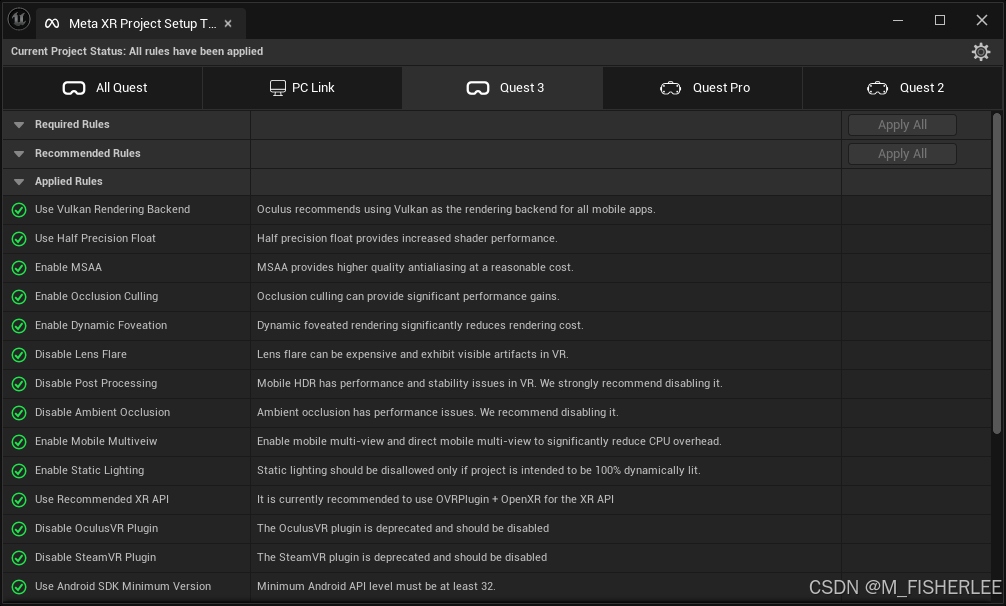
Task: Click the Enable Dynamic Foveation rule name
Action: tap(101, 325)
